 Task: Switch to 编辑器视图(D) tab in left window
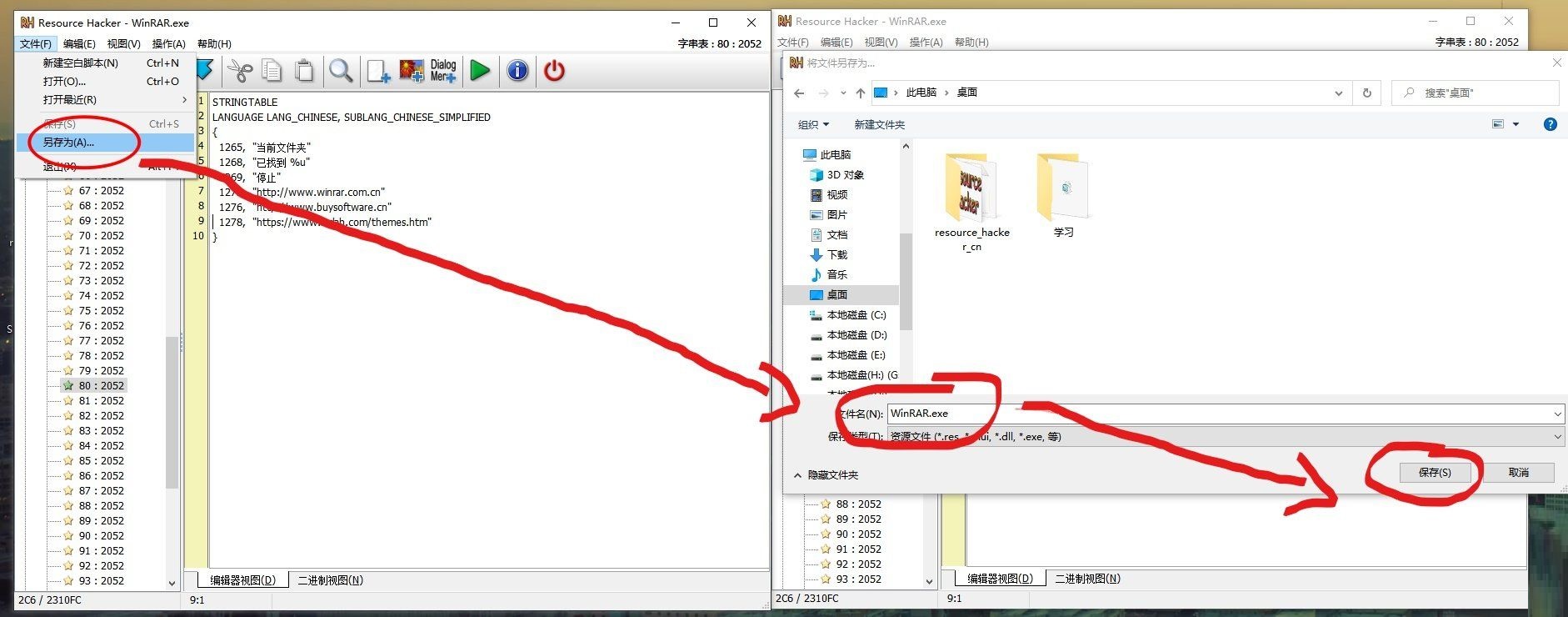pos(242,580)
